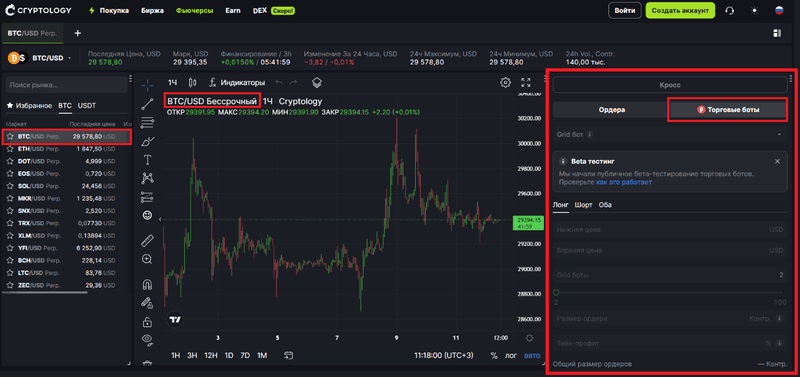800x377 pixels.
Task: Click the Нижняя цена input field
Action: click(x=670, y=230)
